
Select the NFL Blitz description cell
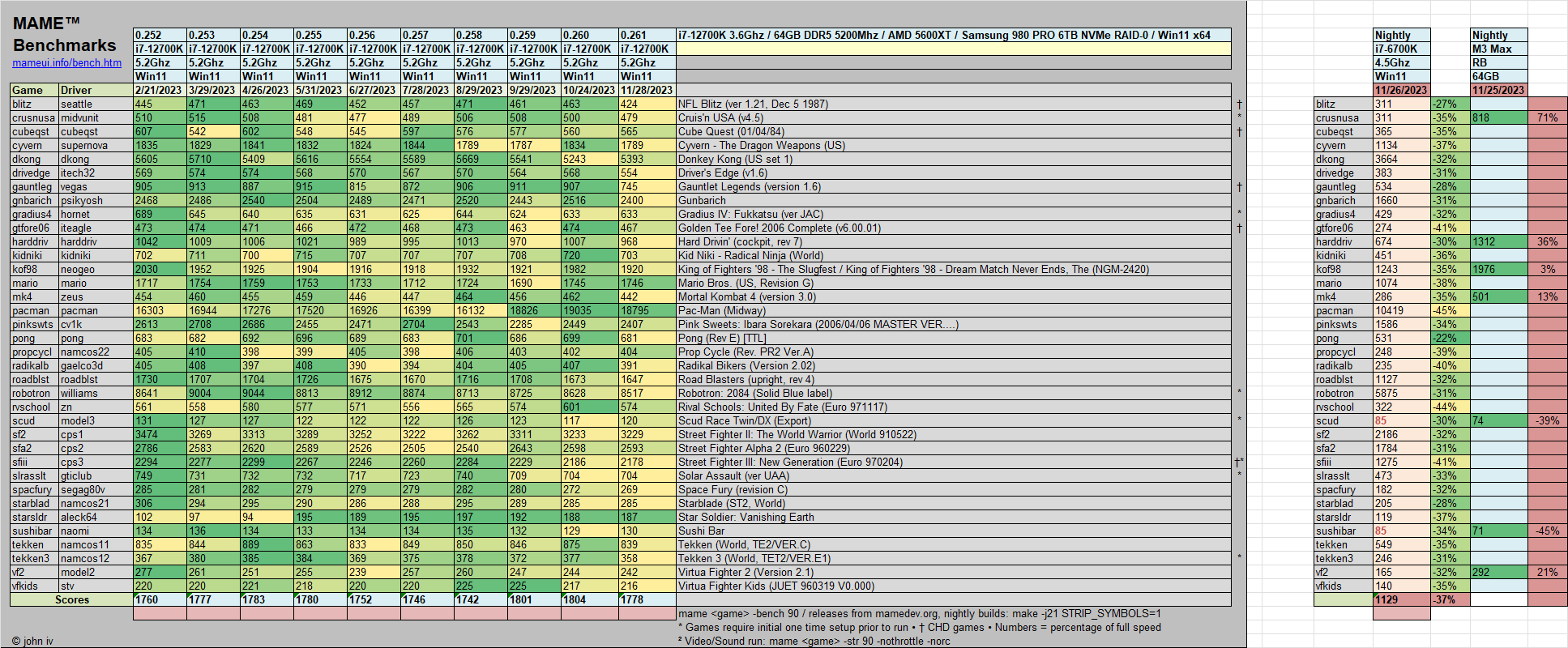(954, 104)
